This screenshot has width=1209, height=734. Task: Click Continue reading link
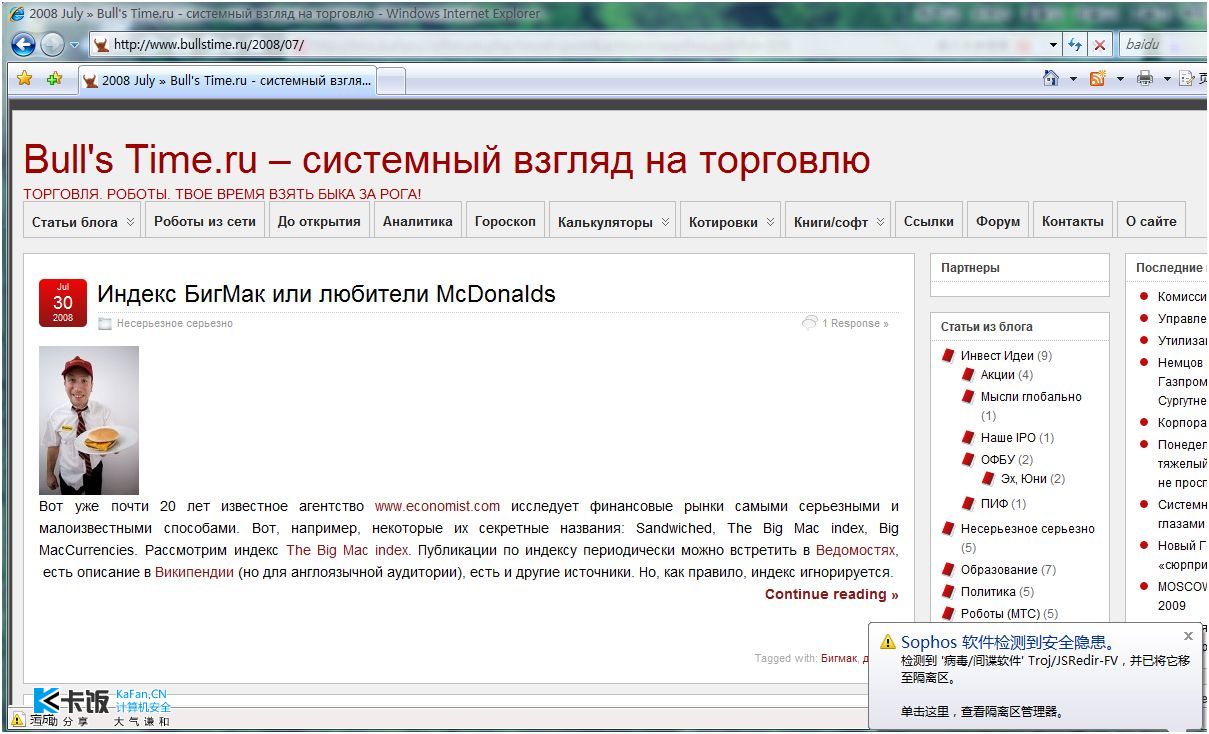tap(832, 594)
